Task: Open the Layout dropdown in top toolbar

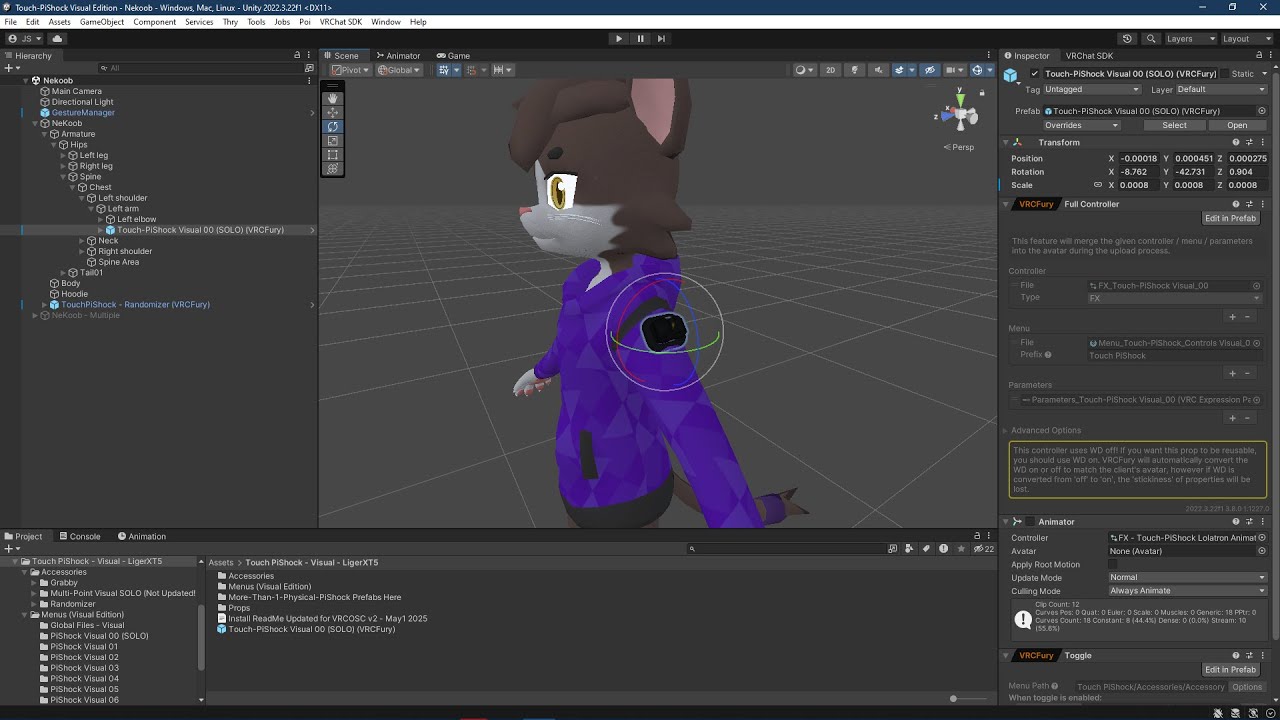Action: click(x=1245, y=39)
